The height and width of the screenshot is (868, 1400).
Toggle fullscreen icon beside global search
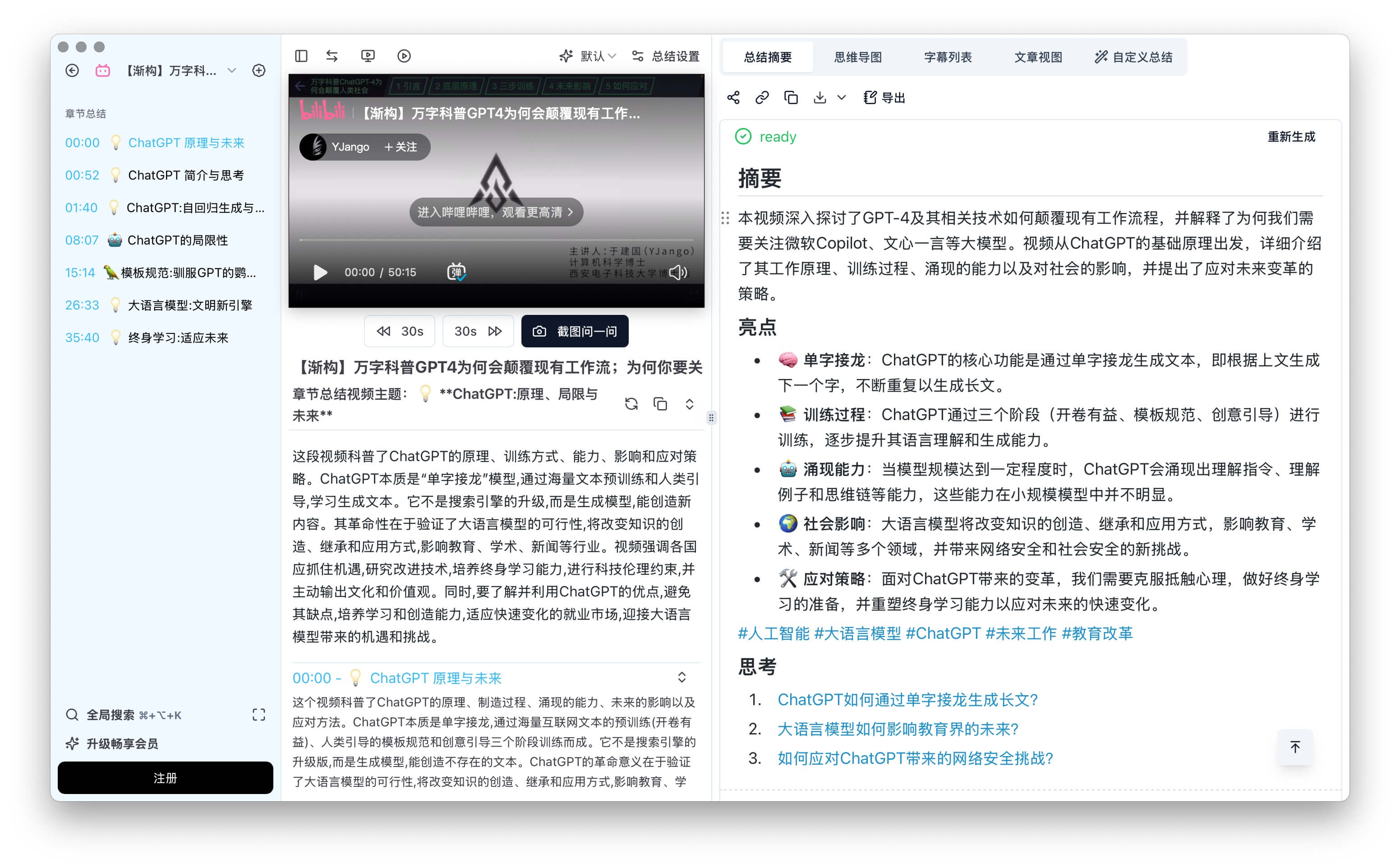click(259, 715)
